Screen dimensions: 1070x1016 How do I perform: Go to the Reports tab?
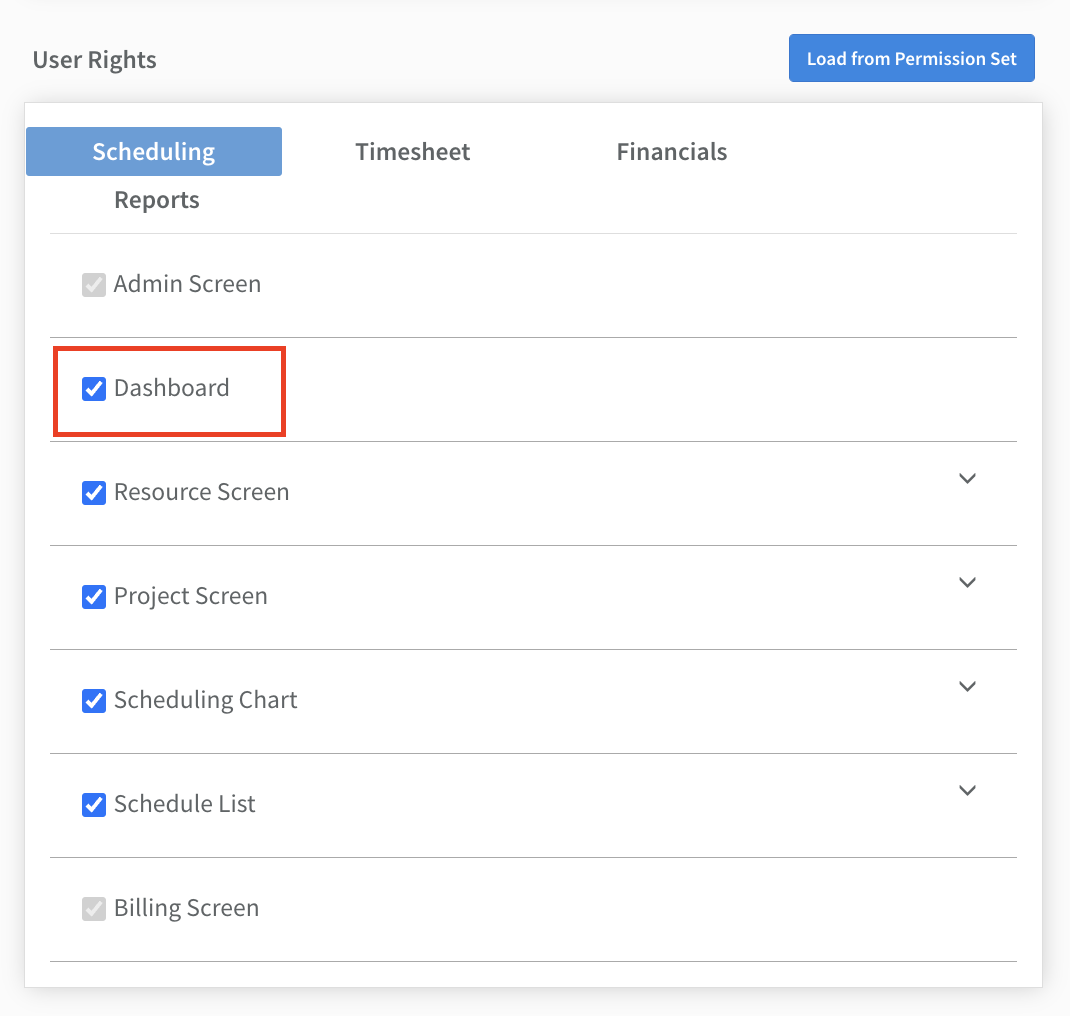(x=157, y=200)
